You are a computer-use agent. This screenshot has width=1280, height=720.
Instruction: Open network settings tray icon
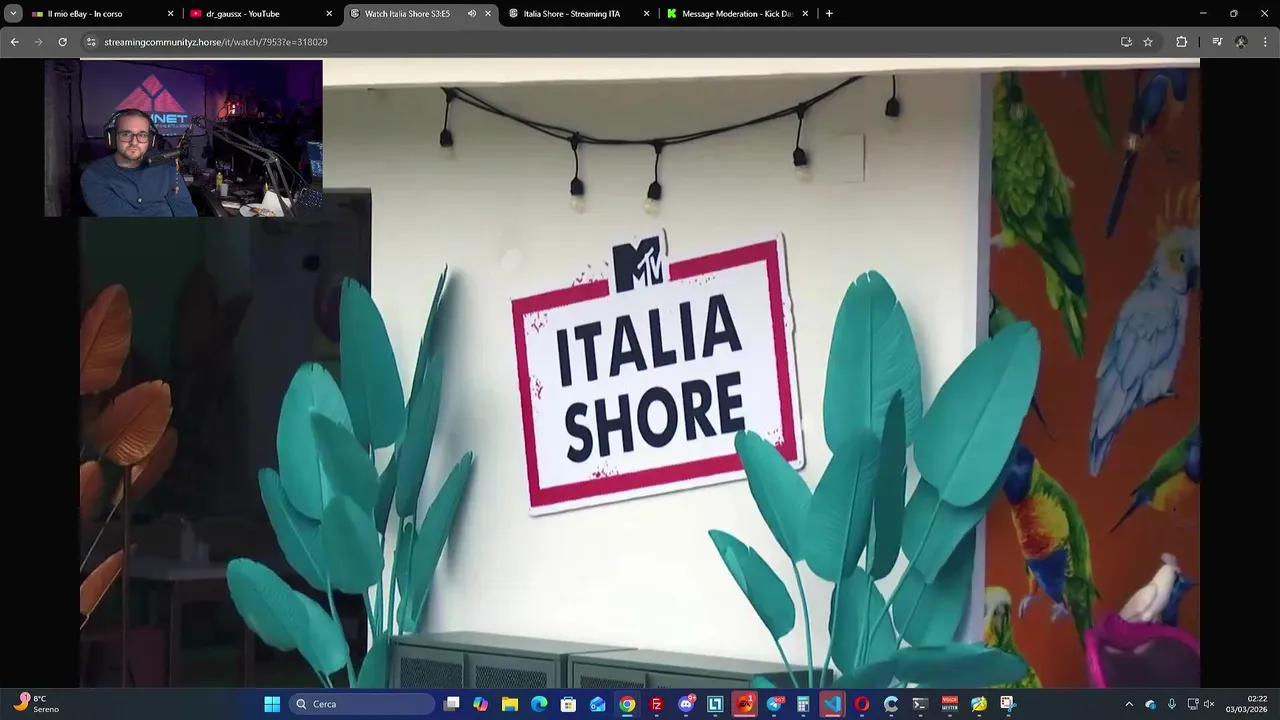pos(1192,704)
